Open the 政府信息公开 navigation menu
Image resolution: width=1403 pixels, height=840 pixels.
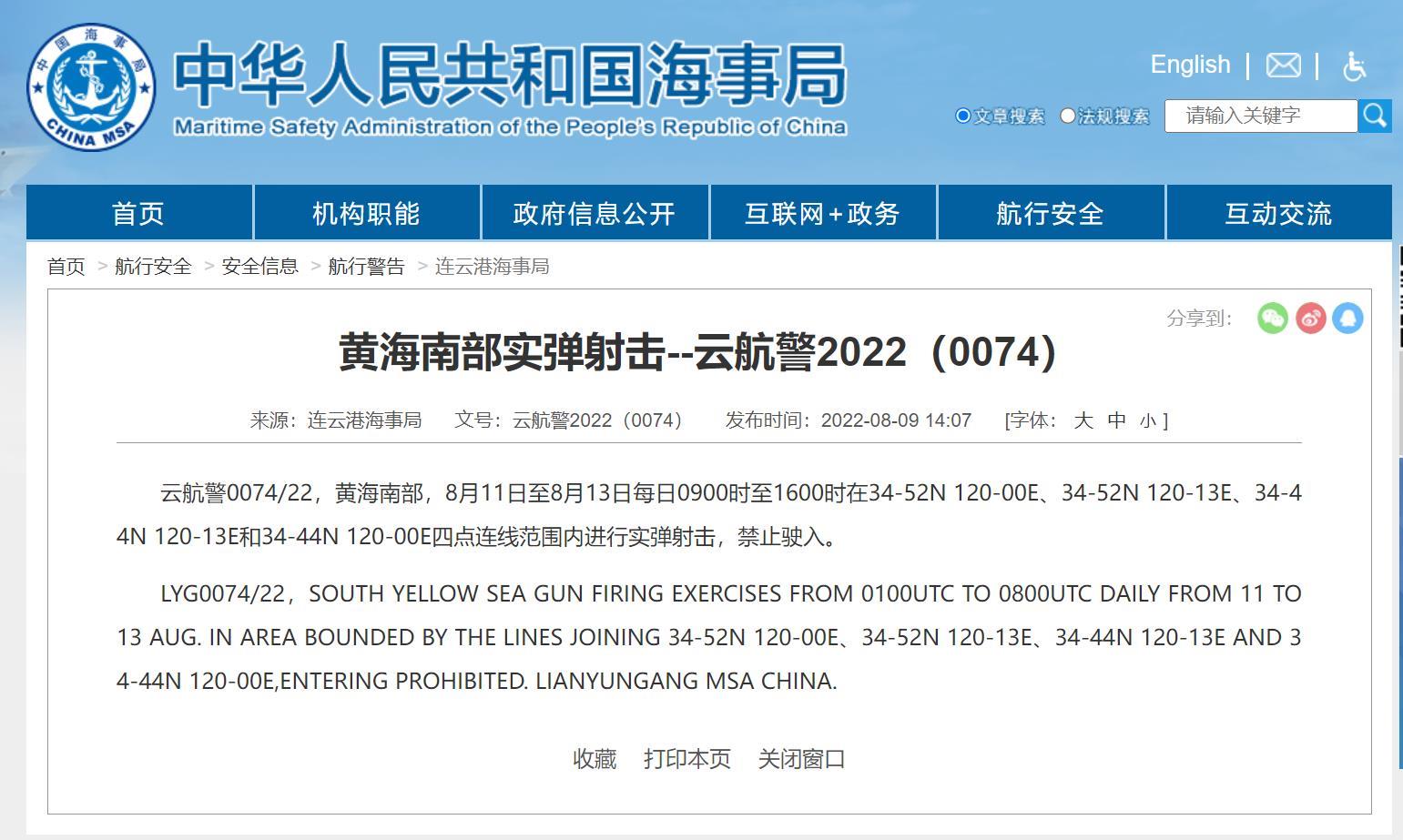pos(595,213)
